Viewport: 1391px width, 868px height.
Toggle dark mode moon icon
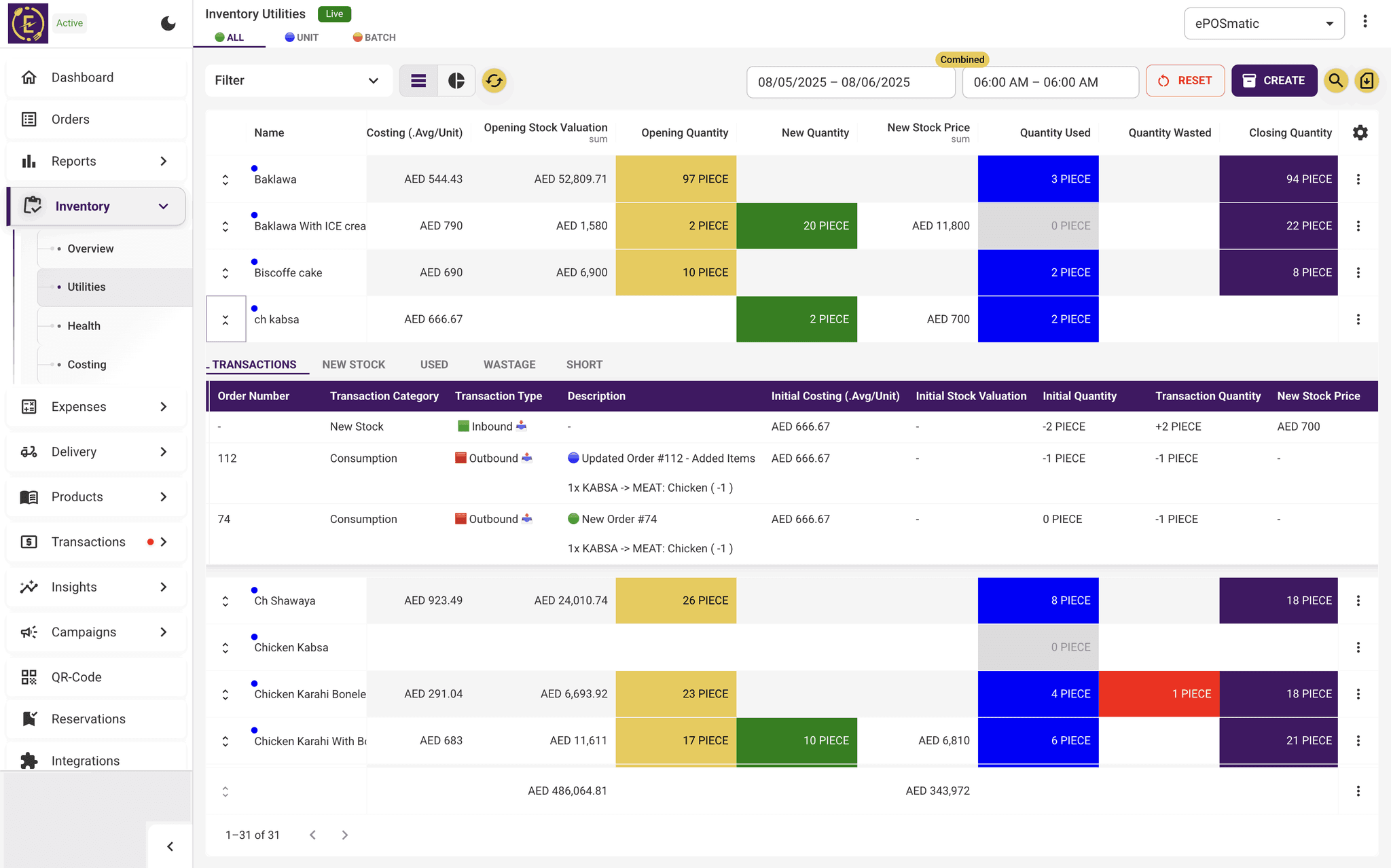pyautogui.click(x=168, y=24)
